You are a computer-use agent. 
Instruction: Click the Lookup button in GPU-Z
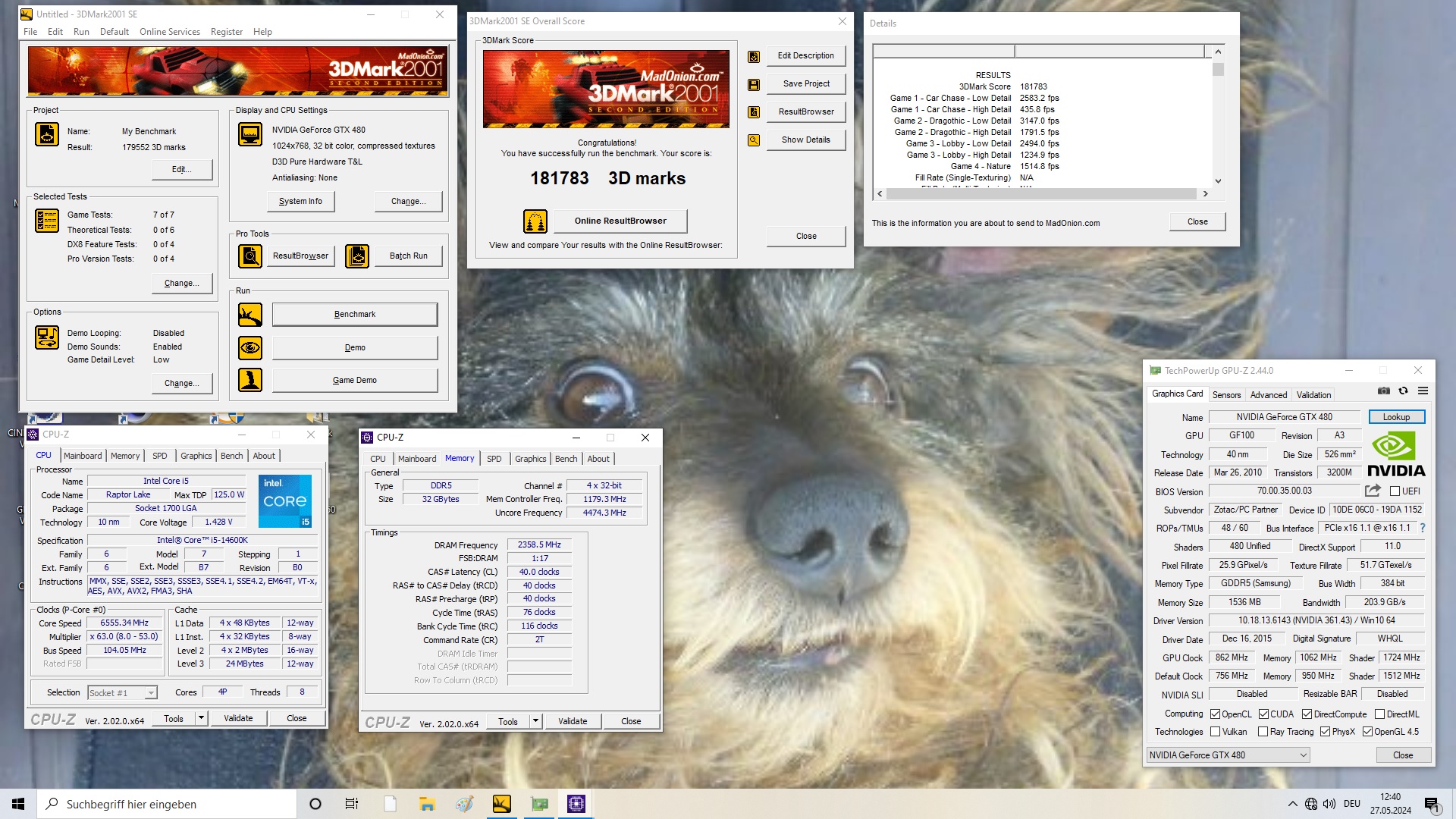tap(1396, 417)
